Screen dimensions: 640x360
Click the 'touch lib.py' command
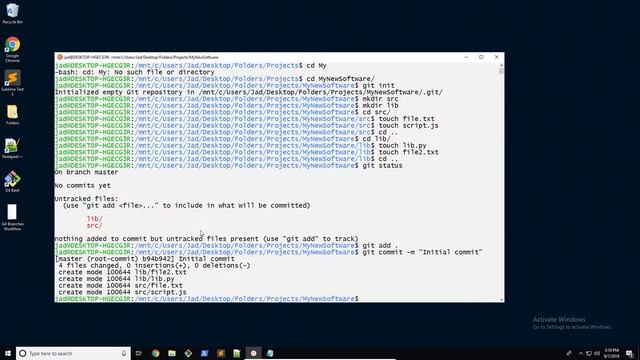pos(402,145)
